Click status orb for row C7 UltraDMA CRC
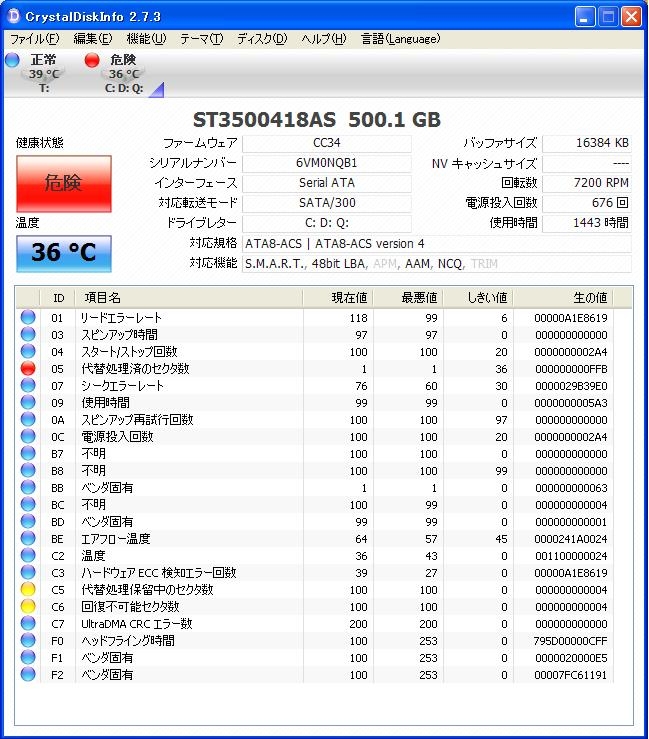 (28, 623)
